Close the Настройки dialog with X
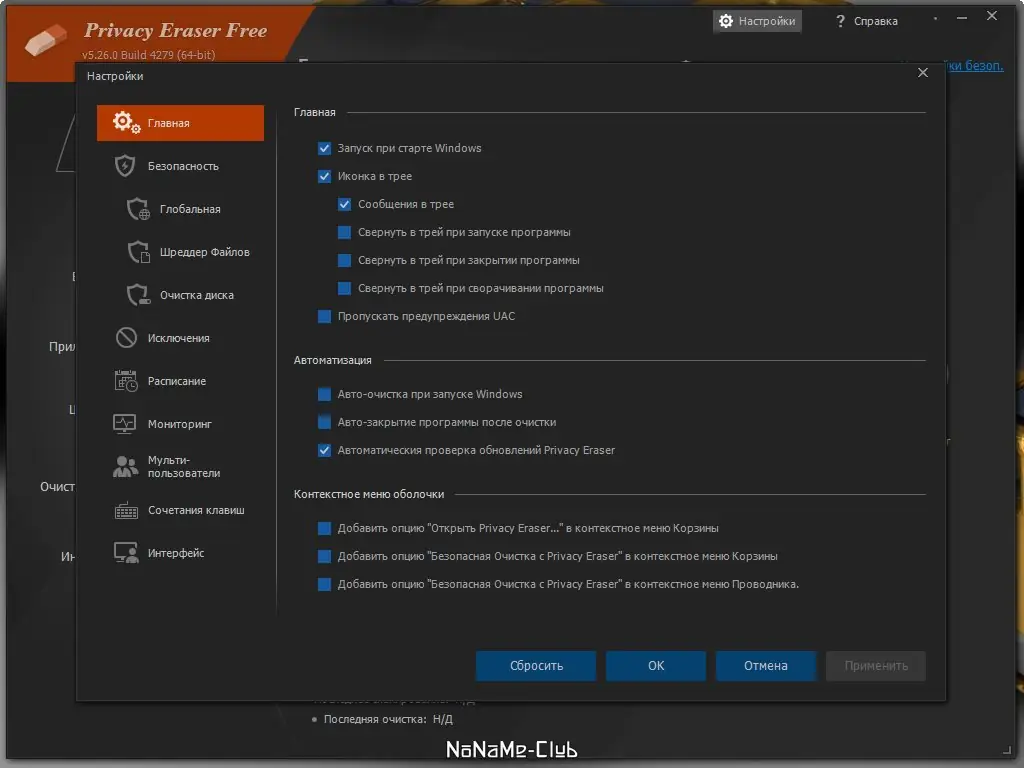 click(x=923, y=72)
